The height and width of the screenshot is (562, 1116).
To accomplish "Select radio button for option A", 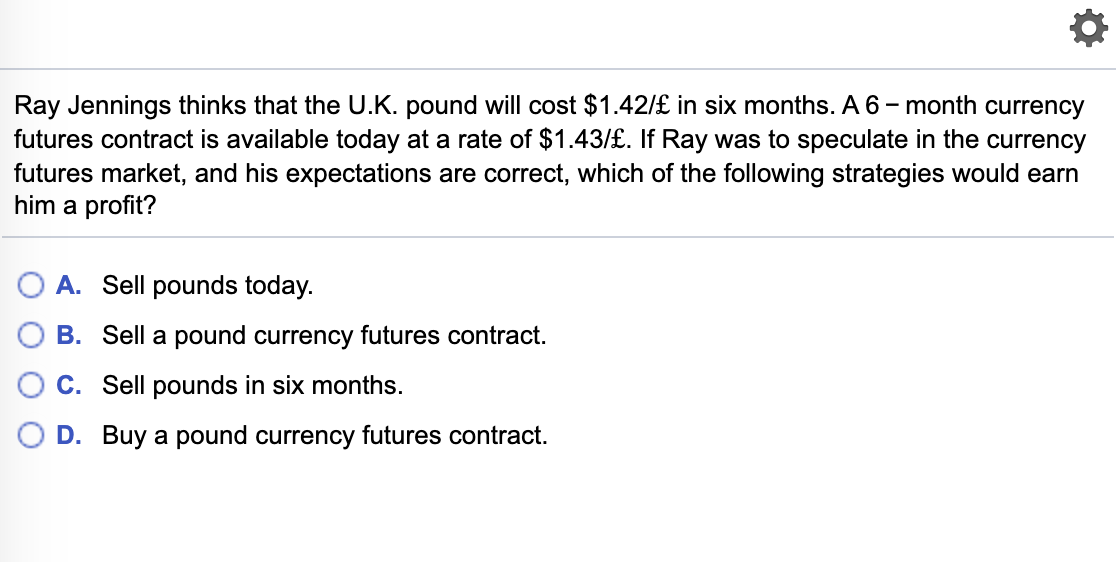I will (x=31, y=285).
